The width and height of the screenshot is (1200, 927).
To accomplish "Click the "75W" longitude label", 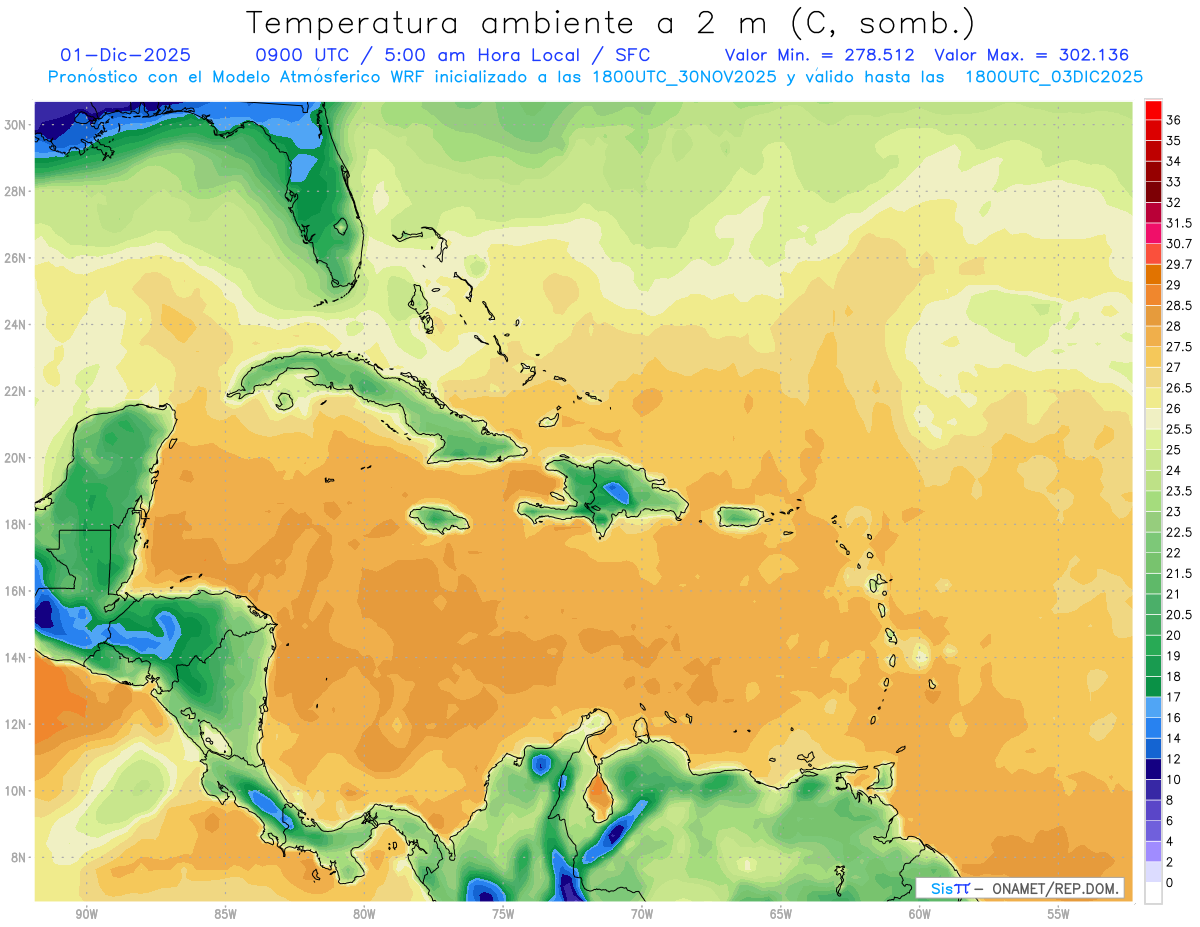I will point(503,914).
